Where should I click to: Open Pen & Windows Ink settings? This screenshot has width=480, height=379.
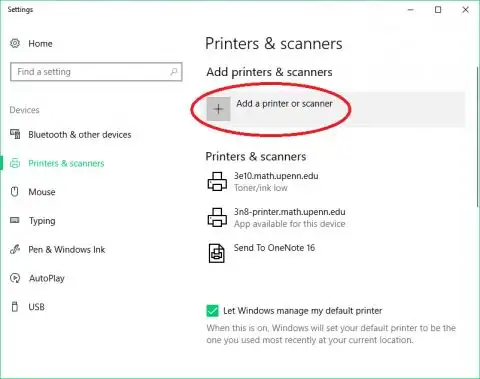point(67,249)
